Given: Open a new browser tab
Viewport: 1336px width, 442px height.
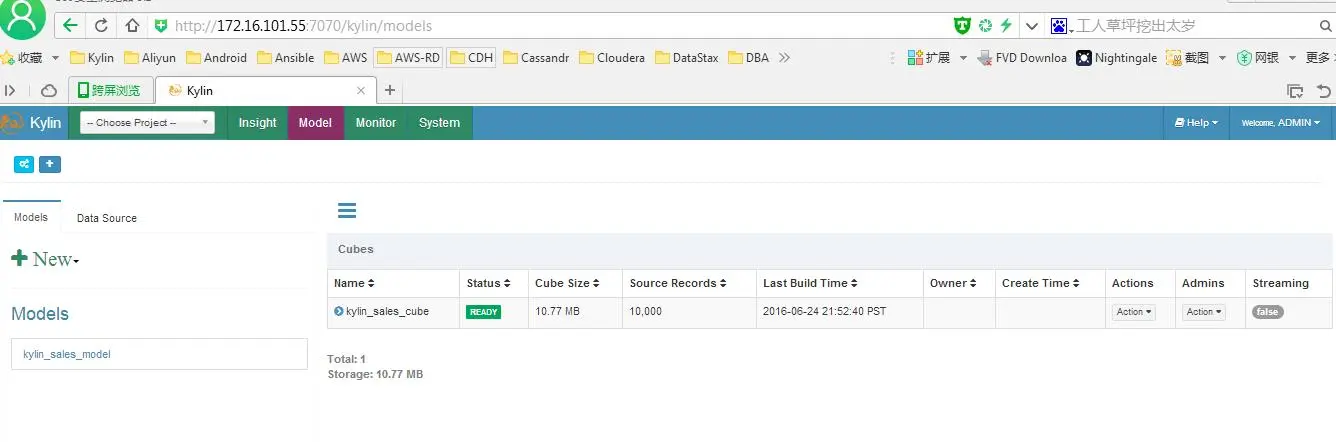Looking at the screenshot, I should [390, 90].
